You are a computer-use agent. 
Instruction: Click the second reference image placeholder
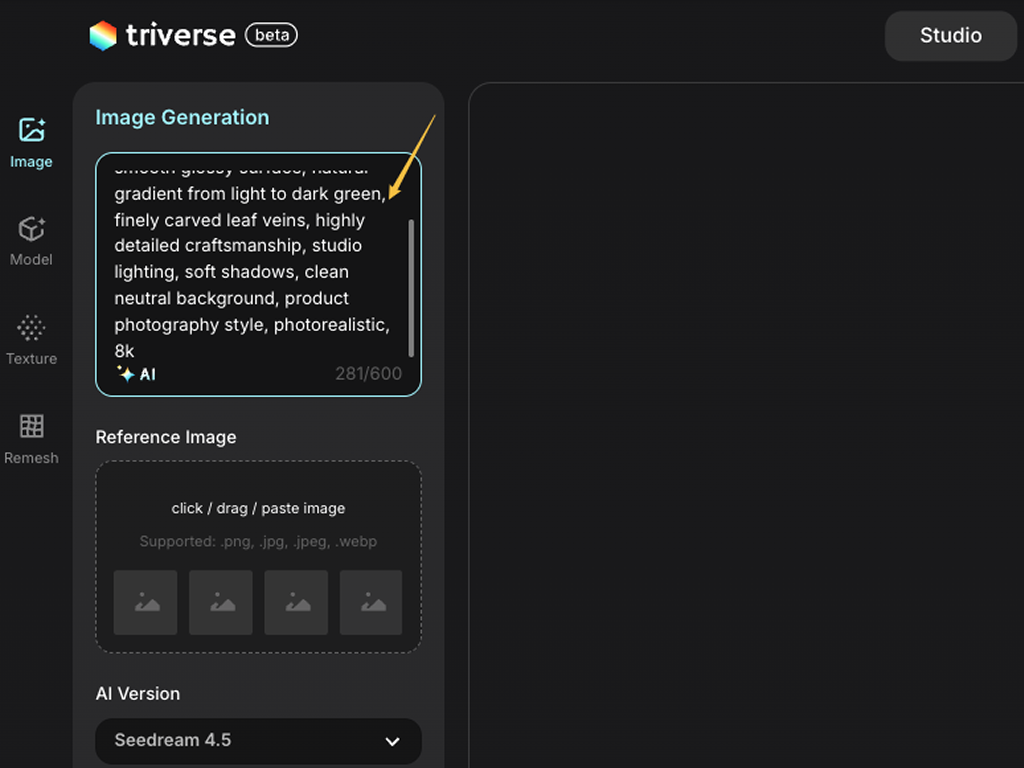221,603
